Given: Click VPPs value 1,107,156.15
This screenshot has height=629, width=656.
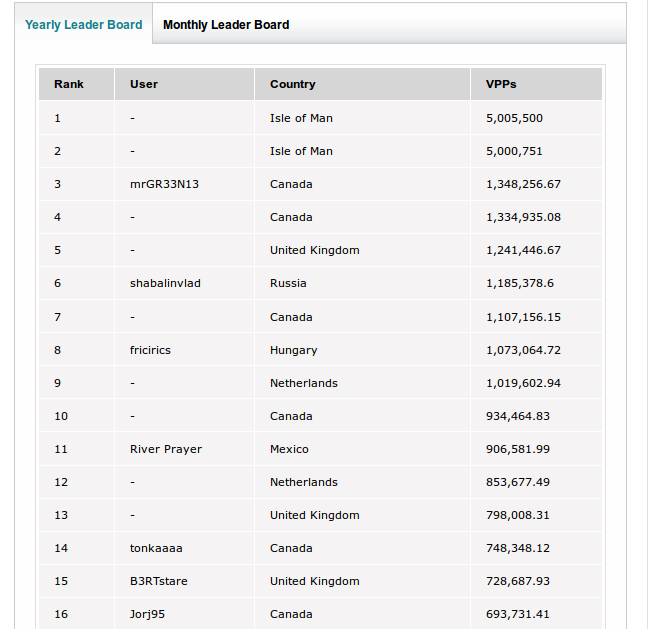Looking at the screenshot, I should 523,317.
